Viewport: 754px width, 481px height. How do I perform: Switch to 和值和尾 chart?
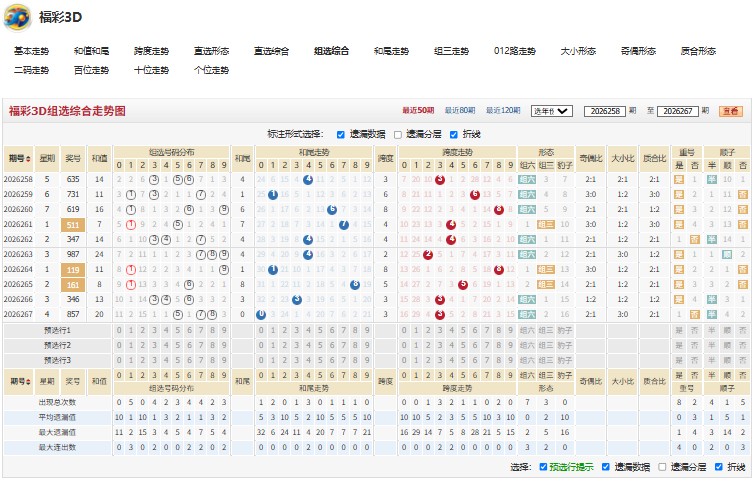[91, 51]
